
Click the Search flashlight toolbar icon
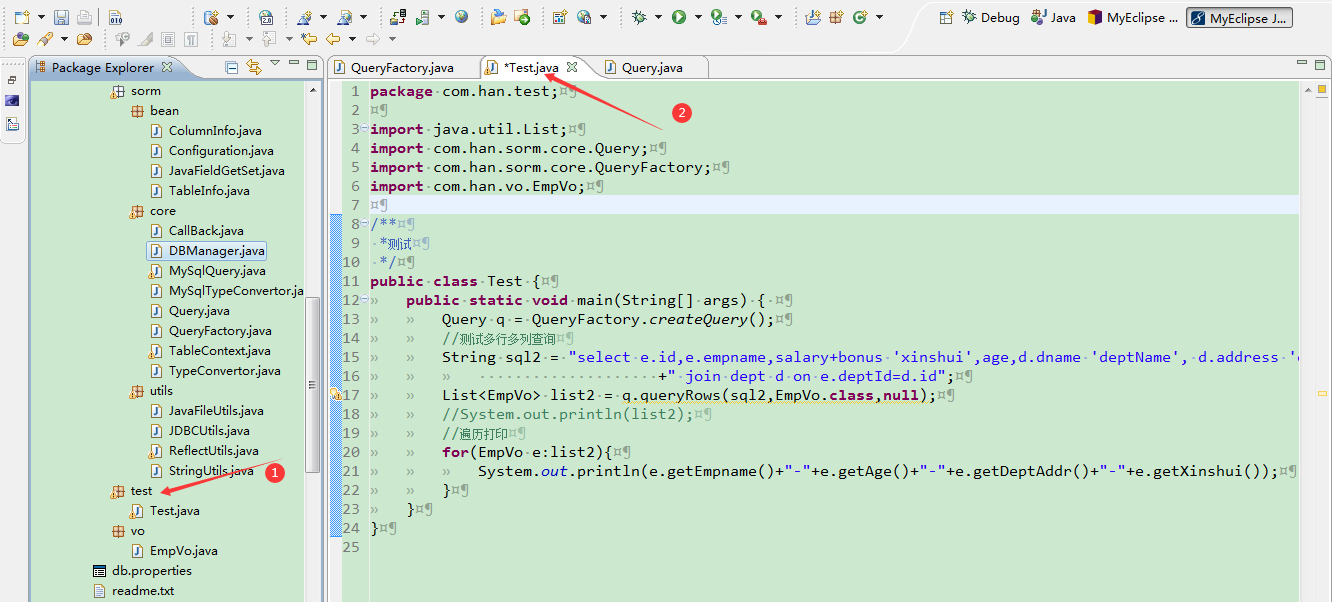[45, 39]
